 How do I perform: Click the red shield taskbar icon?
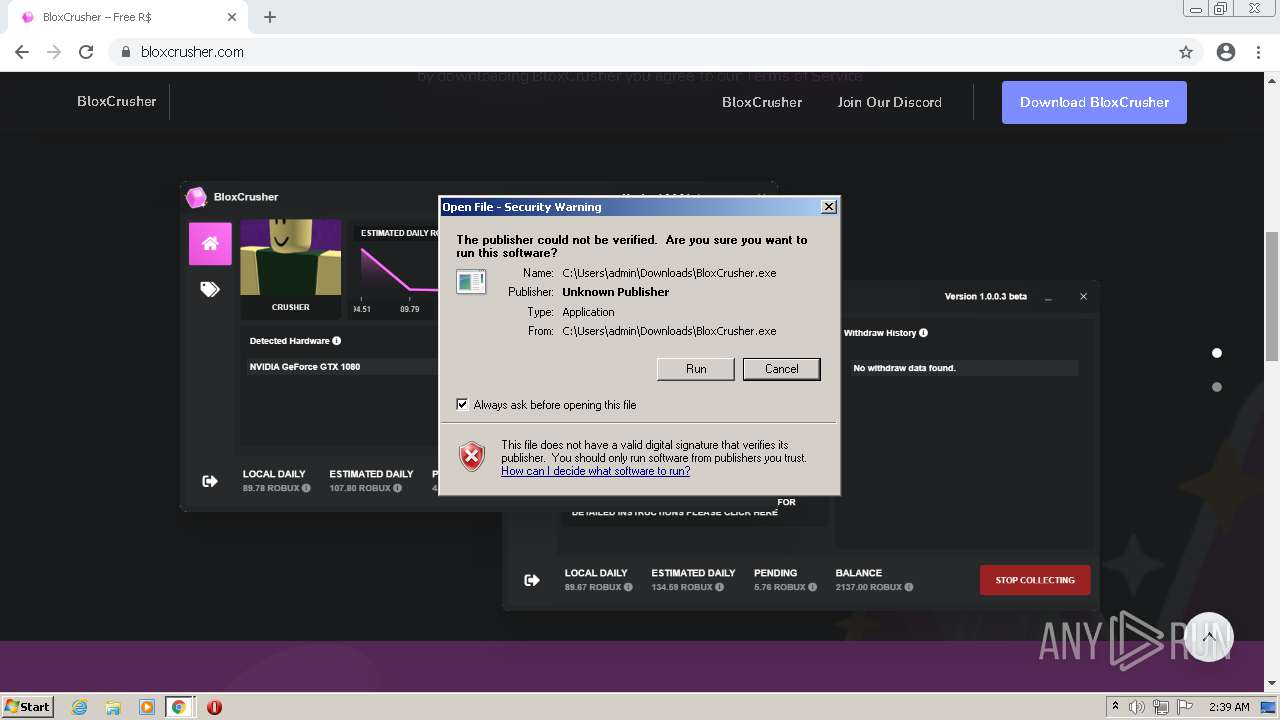click(x=214, y=707)
